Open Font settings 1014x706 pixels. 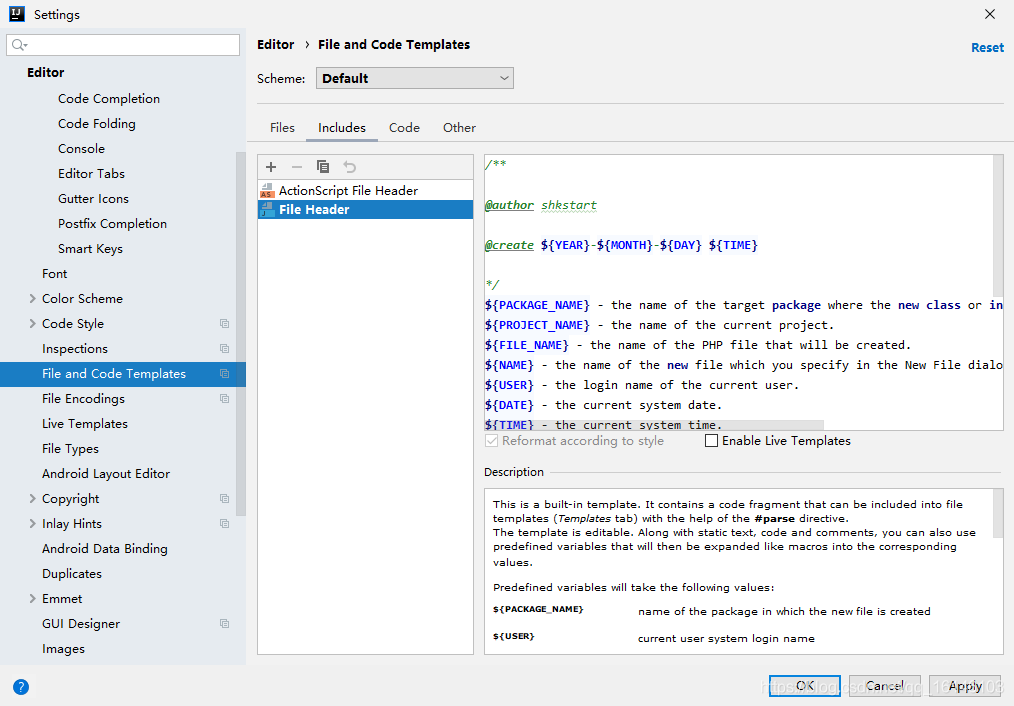[x=54, y=273]
